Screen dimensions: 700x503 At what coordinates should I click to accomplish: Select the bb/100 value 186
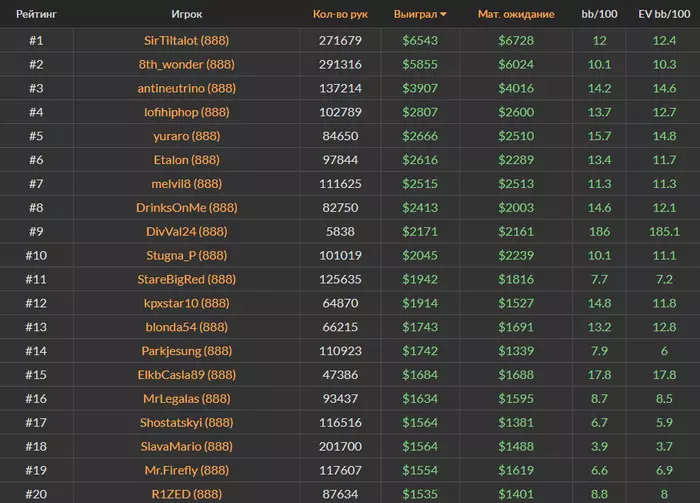click(599, 232)
